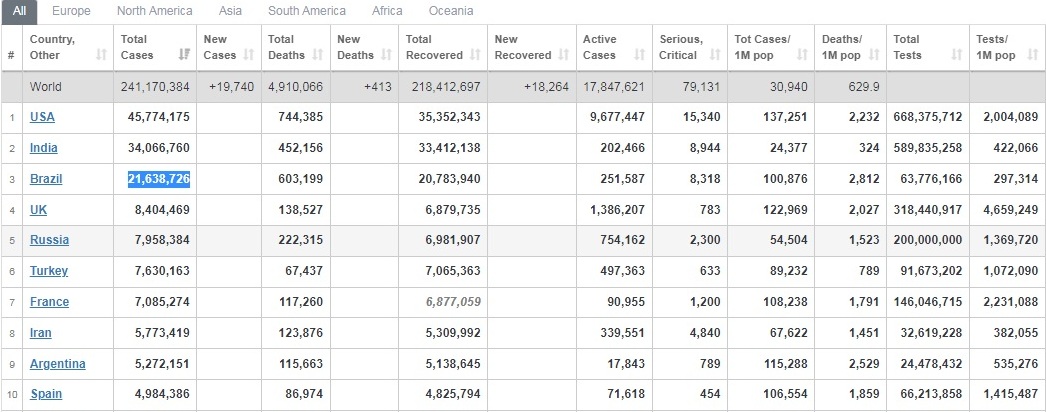The image size is (1046, 412).
Task: Click Iran total tests 32,619,228
Action: pos(931,333)
